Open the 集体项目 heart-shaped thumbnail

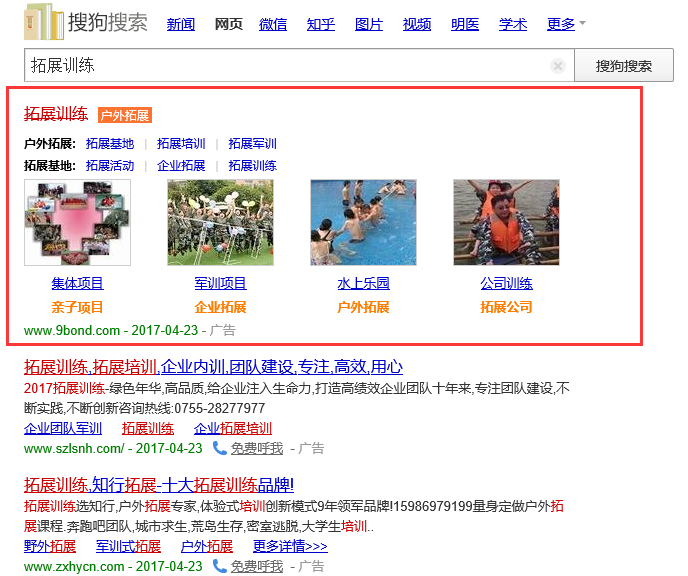click(77, 222)
